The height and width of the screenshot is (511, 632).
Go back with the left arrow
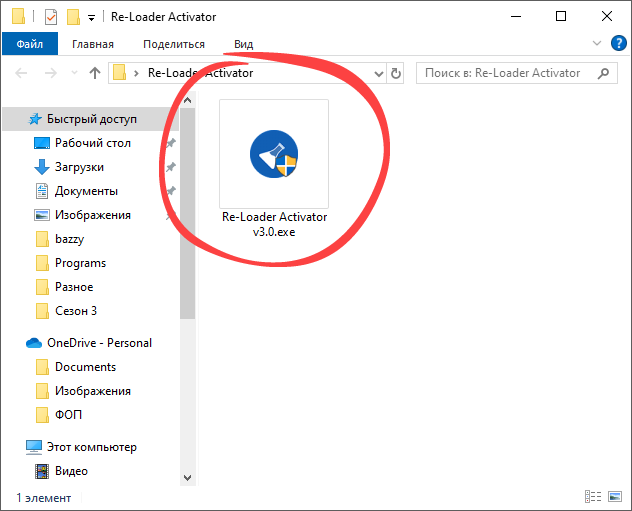[x=21, y=73]
